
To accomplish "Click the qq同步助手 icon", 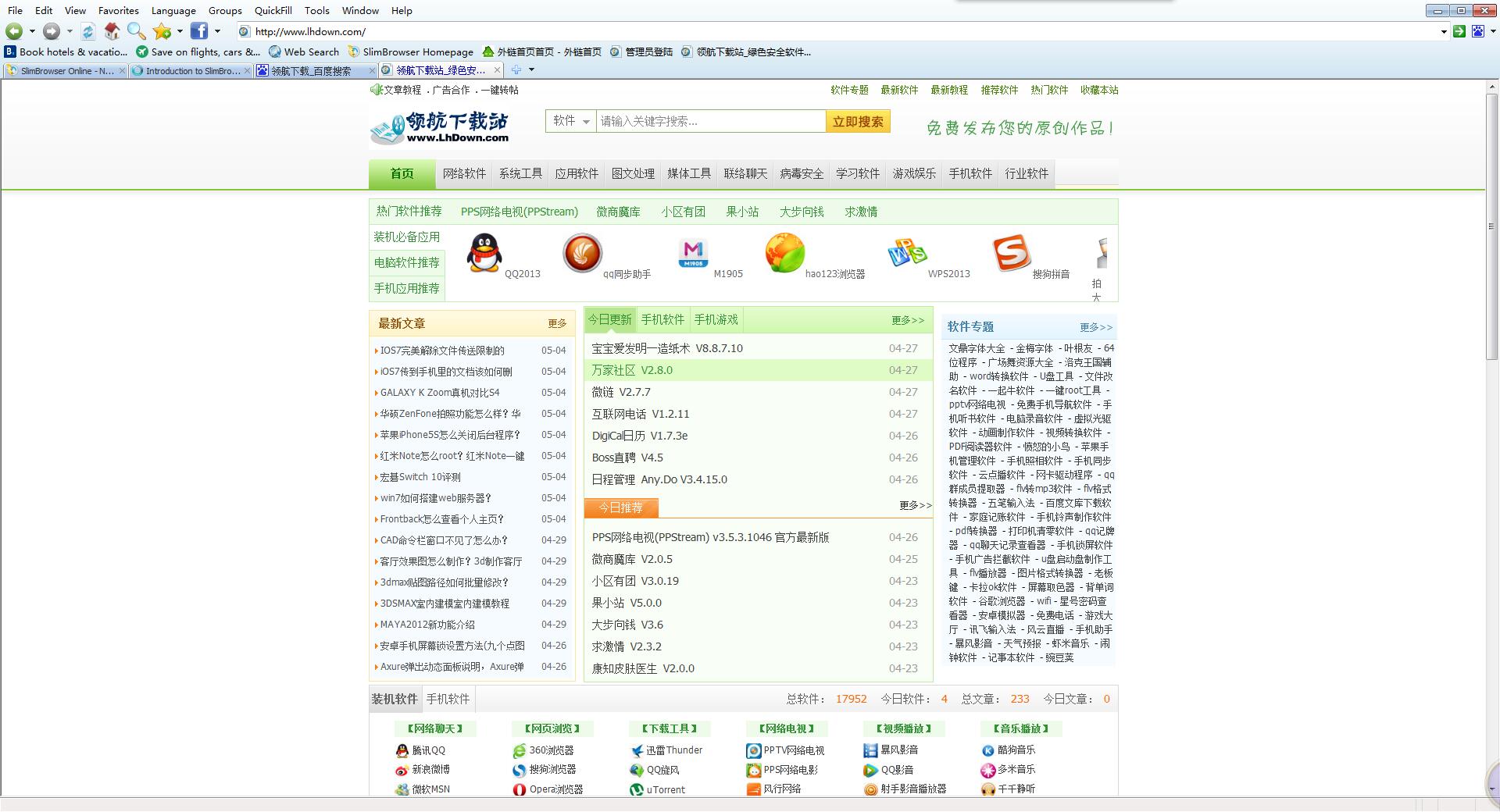I will point(582,253).
